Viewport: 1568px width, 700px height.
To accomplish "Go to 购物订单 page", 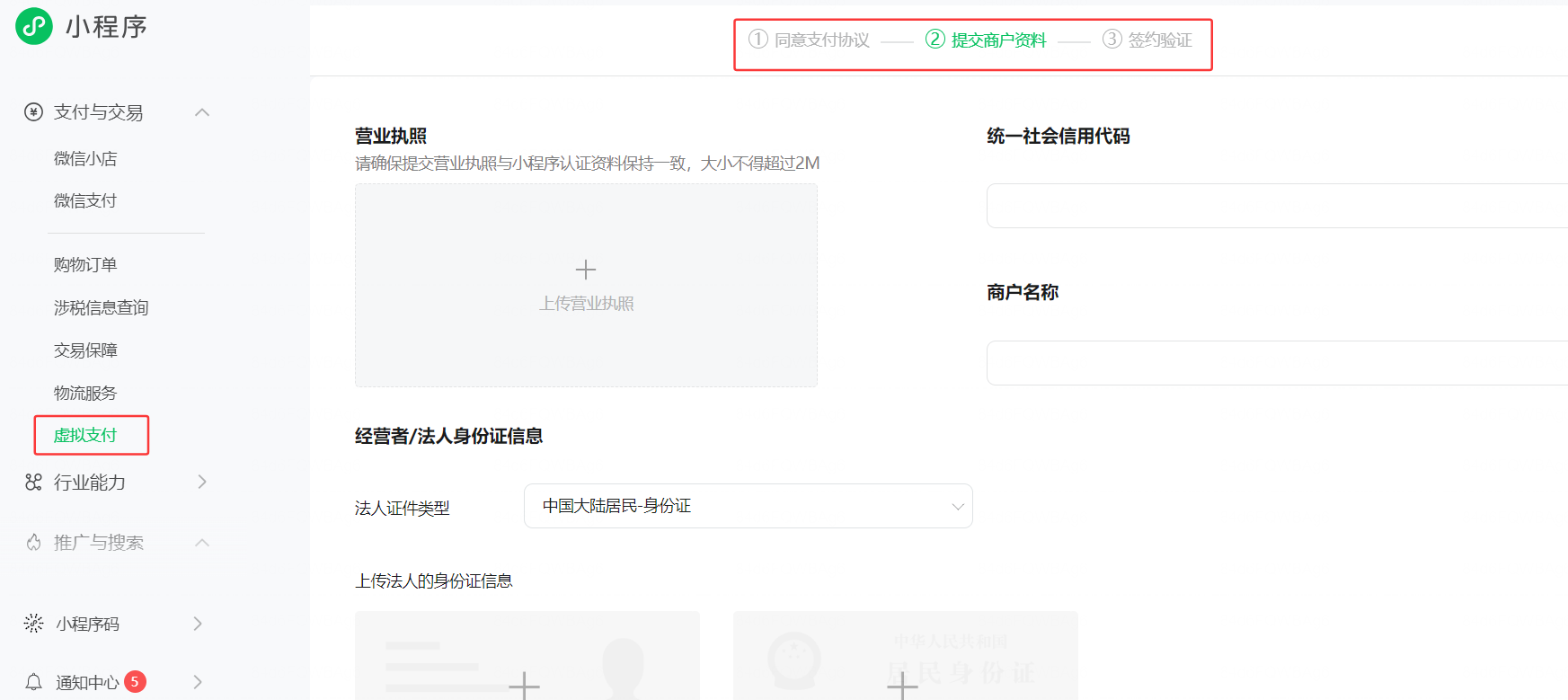I will [85, 265].
